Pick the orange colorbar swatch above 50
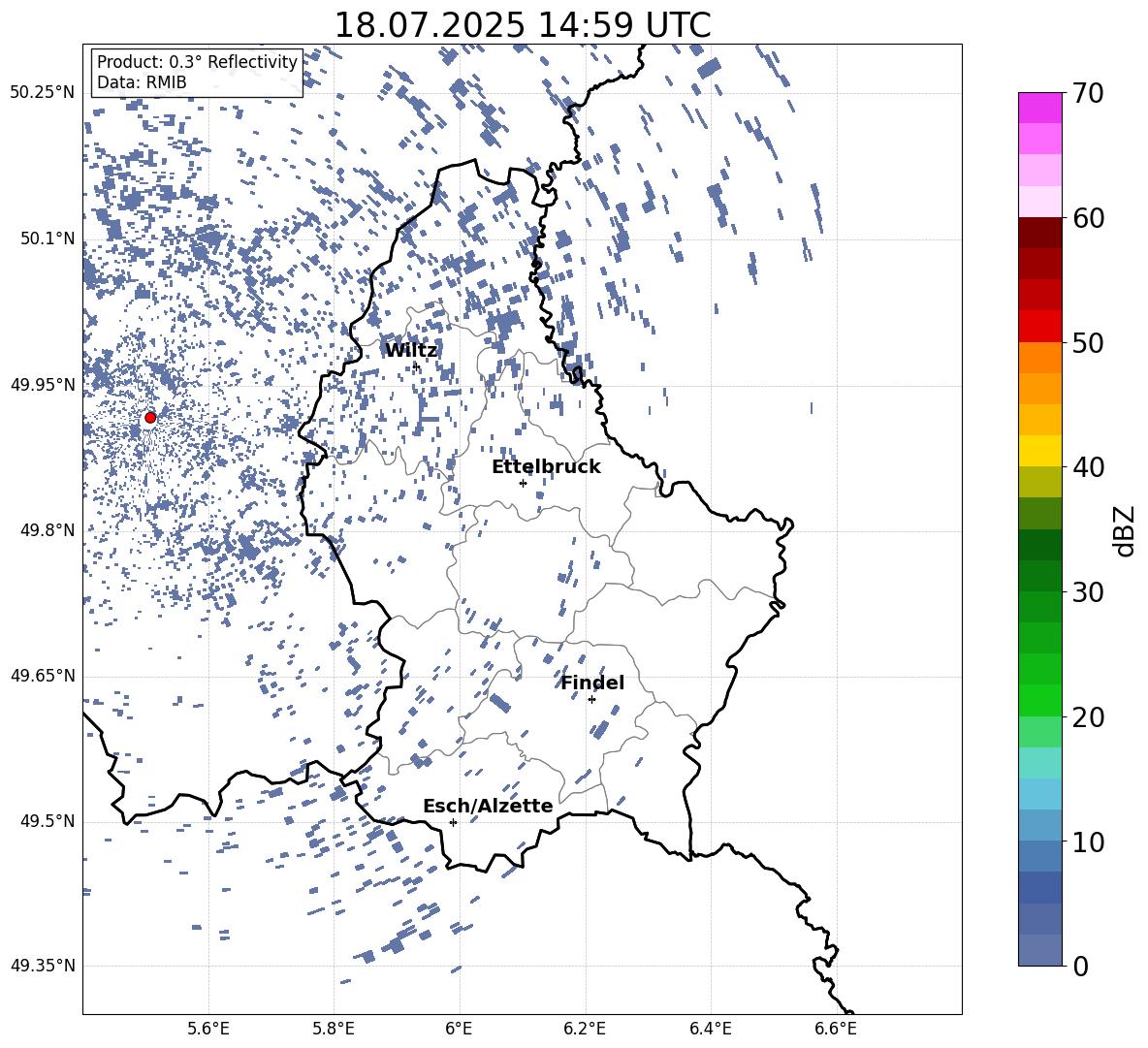Viewport: 1148px width, 1048px height. point(1040,357)
